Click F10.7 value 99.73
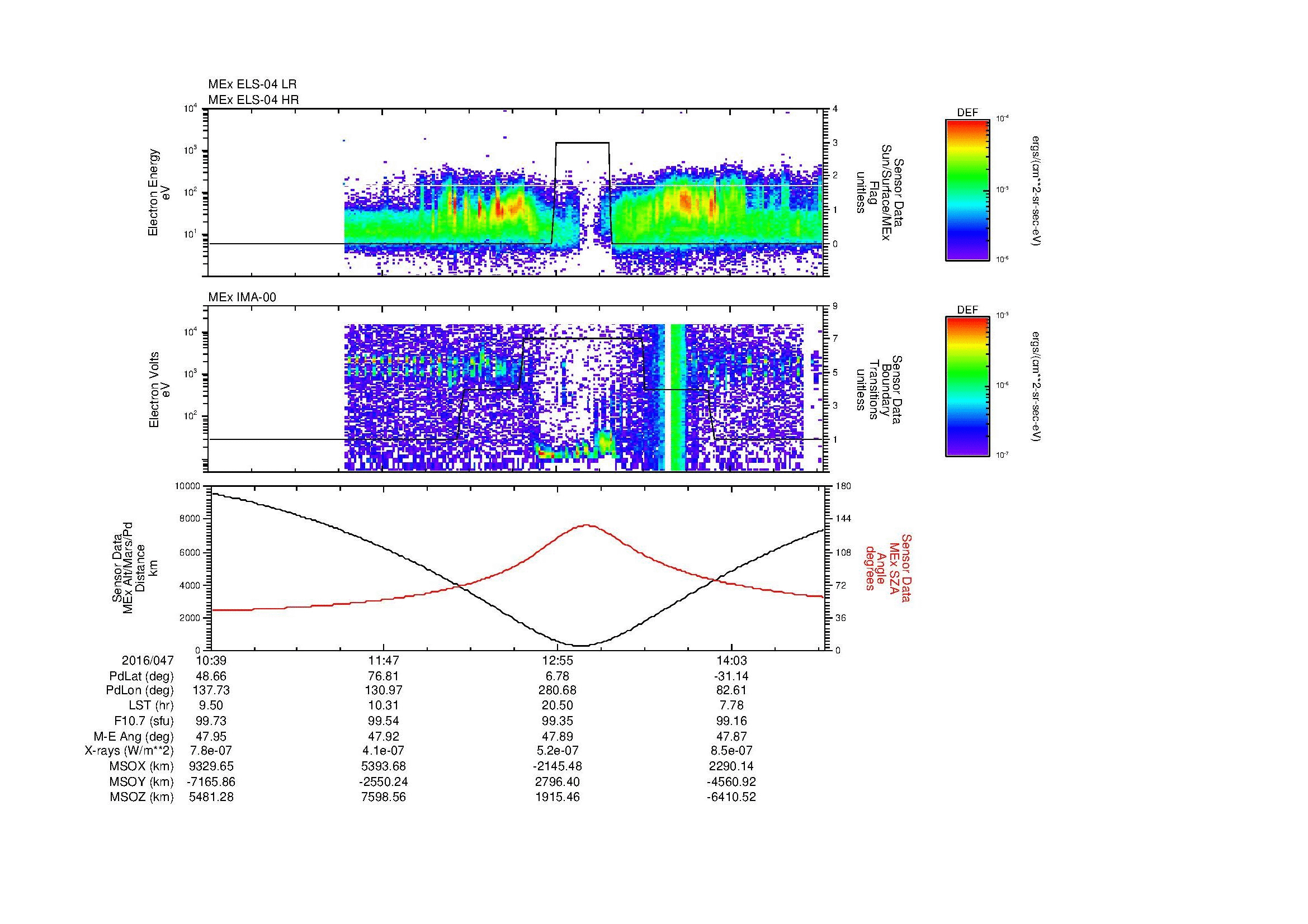 [x=211, y=721]
